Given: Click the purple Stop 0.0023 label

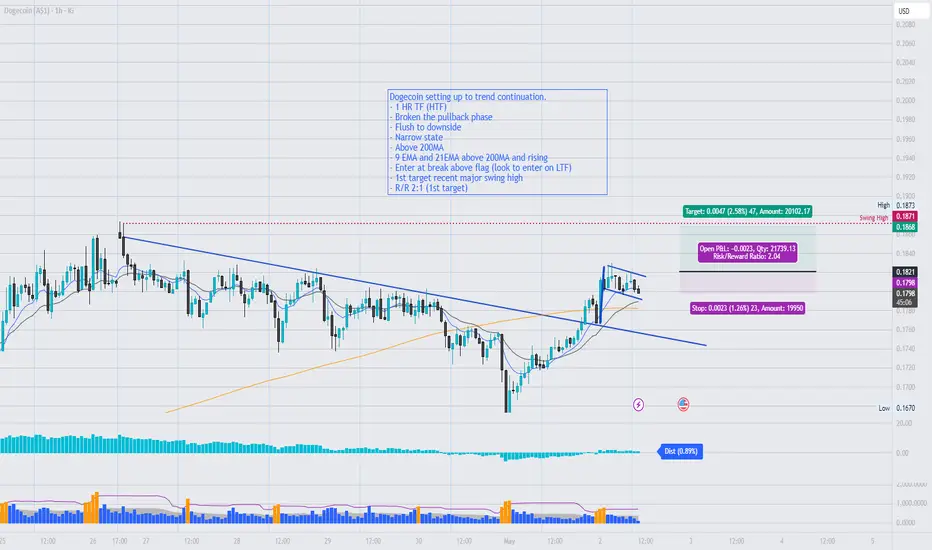Looking at the screenshot, I should pos(747,308).
